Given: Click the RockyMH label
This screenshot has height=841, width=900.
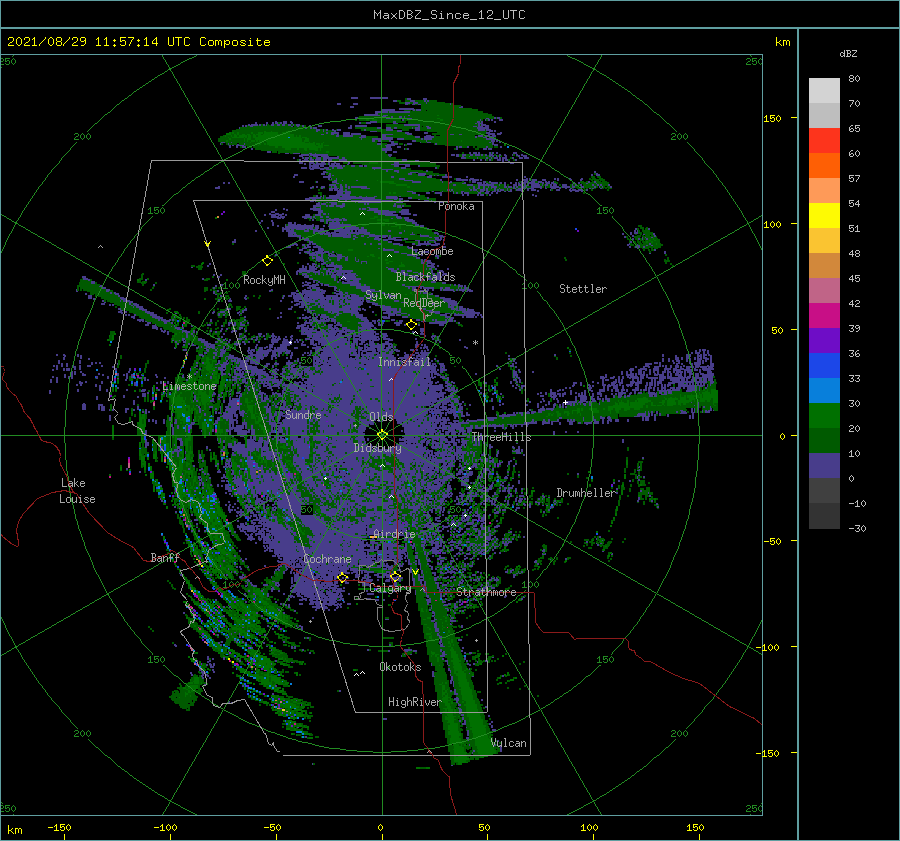Looking at the screenshot, I should 264,280.
